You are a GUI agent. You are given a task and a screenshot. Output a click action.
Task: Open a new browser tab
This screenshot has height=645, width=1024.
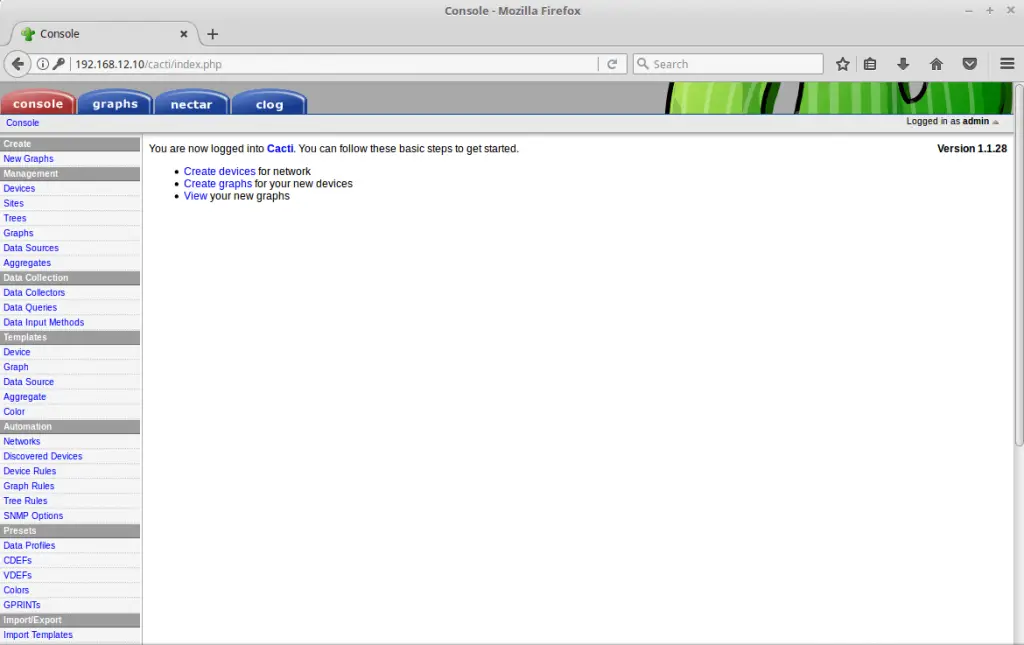click(x=212, y=34)
